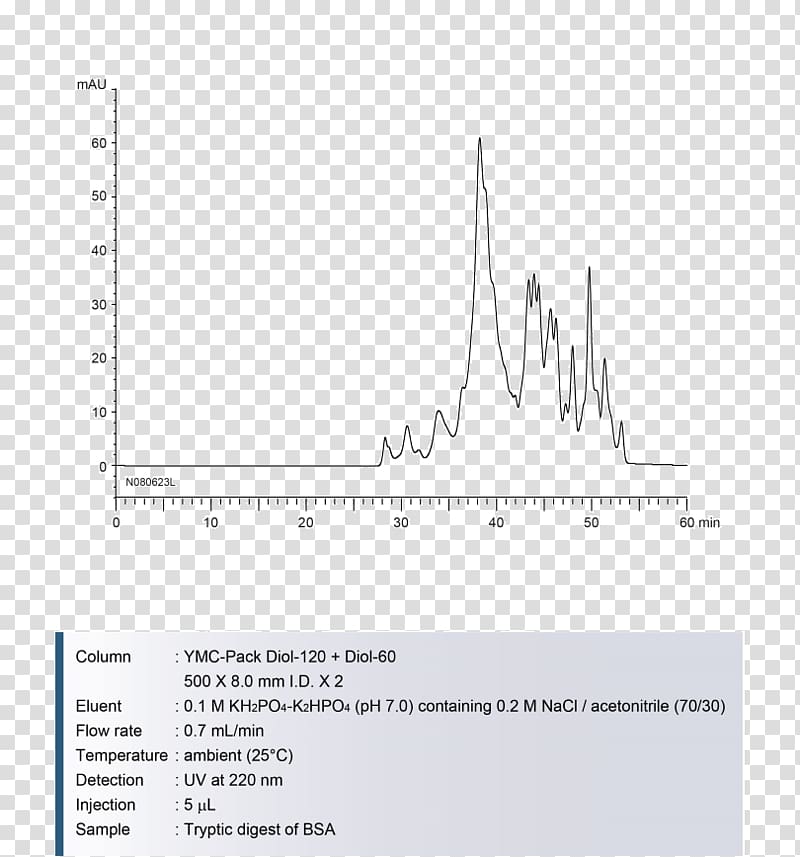
Task: Click the 40 tick label on y-axis
Action: click(99, 251)
